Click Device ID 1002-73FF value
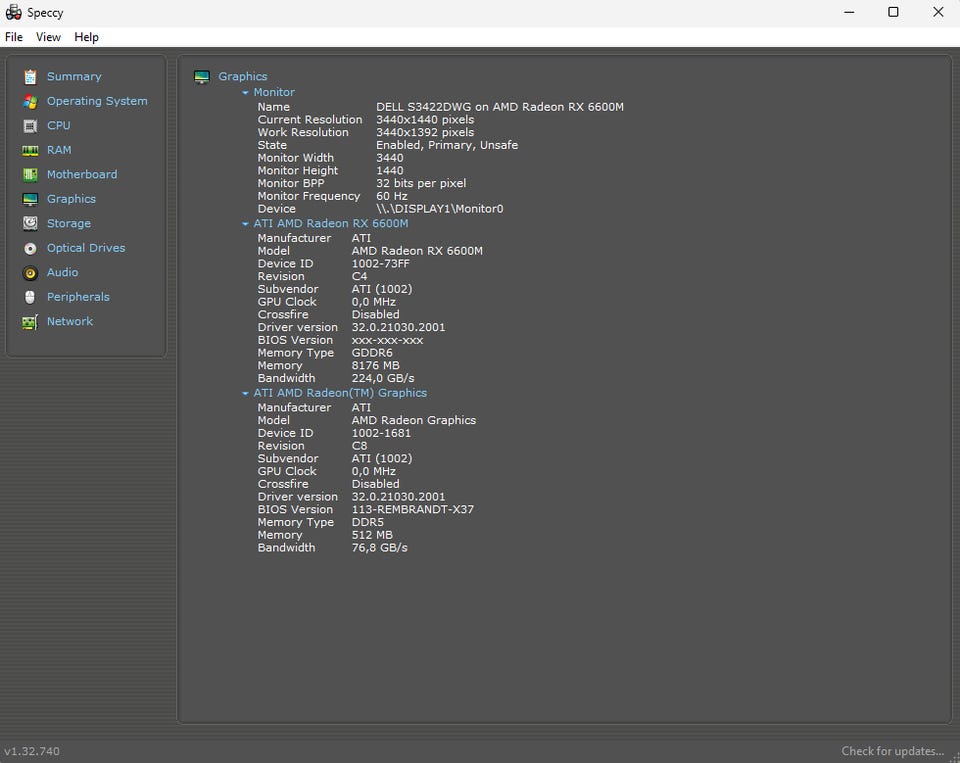Viewport: 960px width, 763px height. [x=380, y=263]
